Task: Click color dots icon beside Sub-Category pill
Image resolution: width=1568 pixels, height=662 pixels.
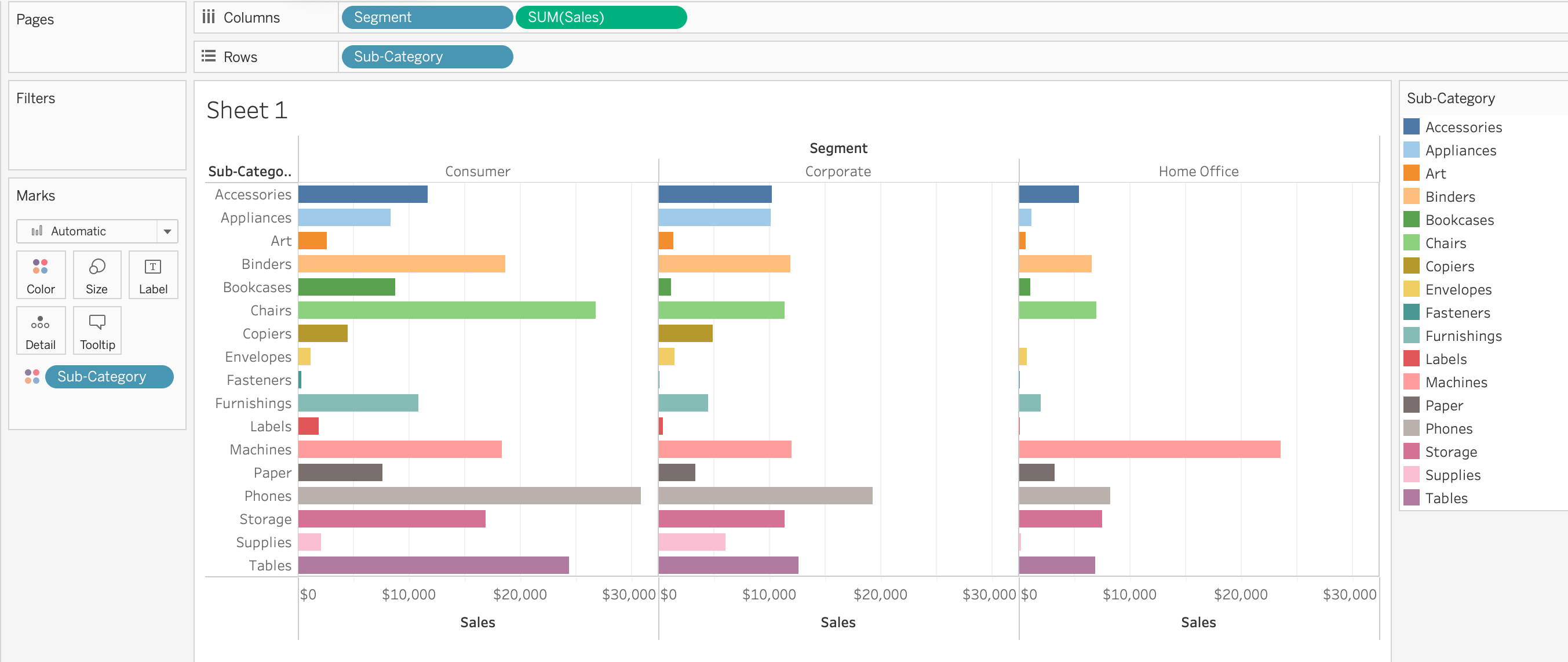Action: [x=32, y=376]
